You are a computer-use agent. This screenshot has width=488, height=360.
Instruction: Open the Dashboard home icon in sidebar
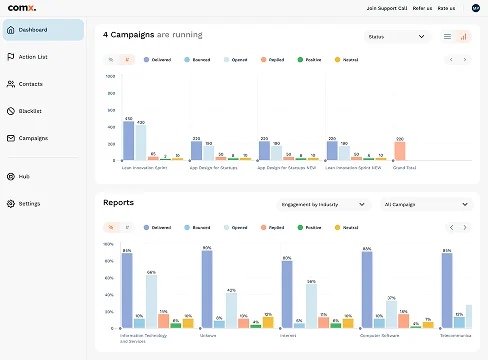point(11,30)
